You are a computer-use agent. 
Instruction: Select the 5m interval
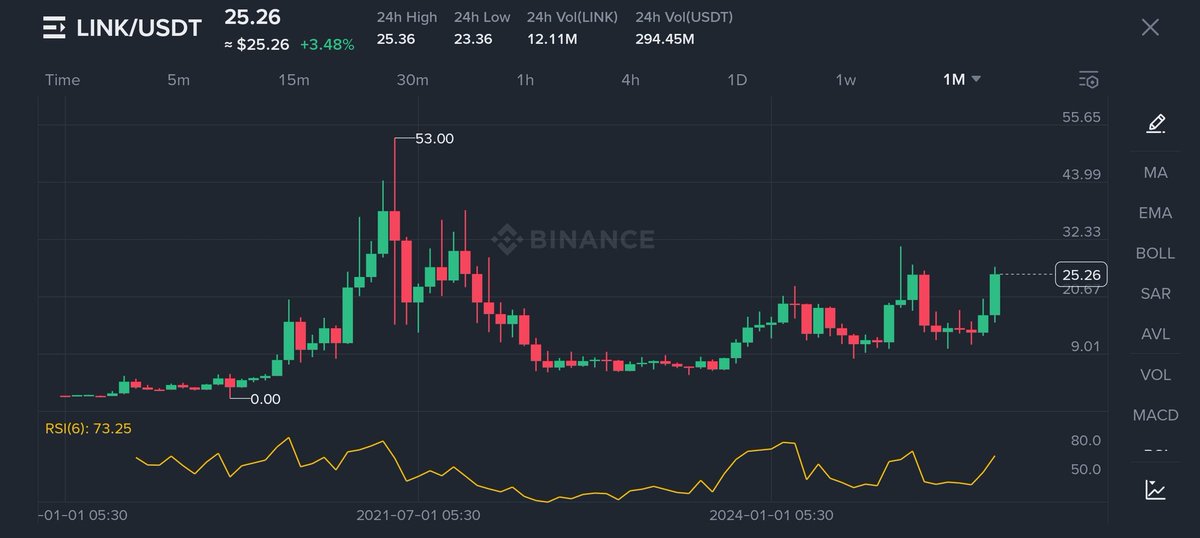tap(178, 80)
